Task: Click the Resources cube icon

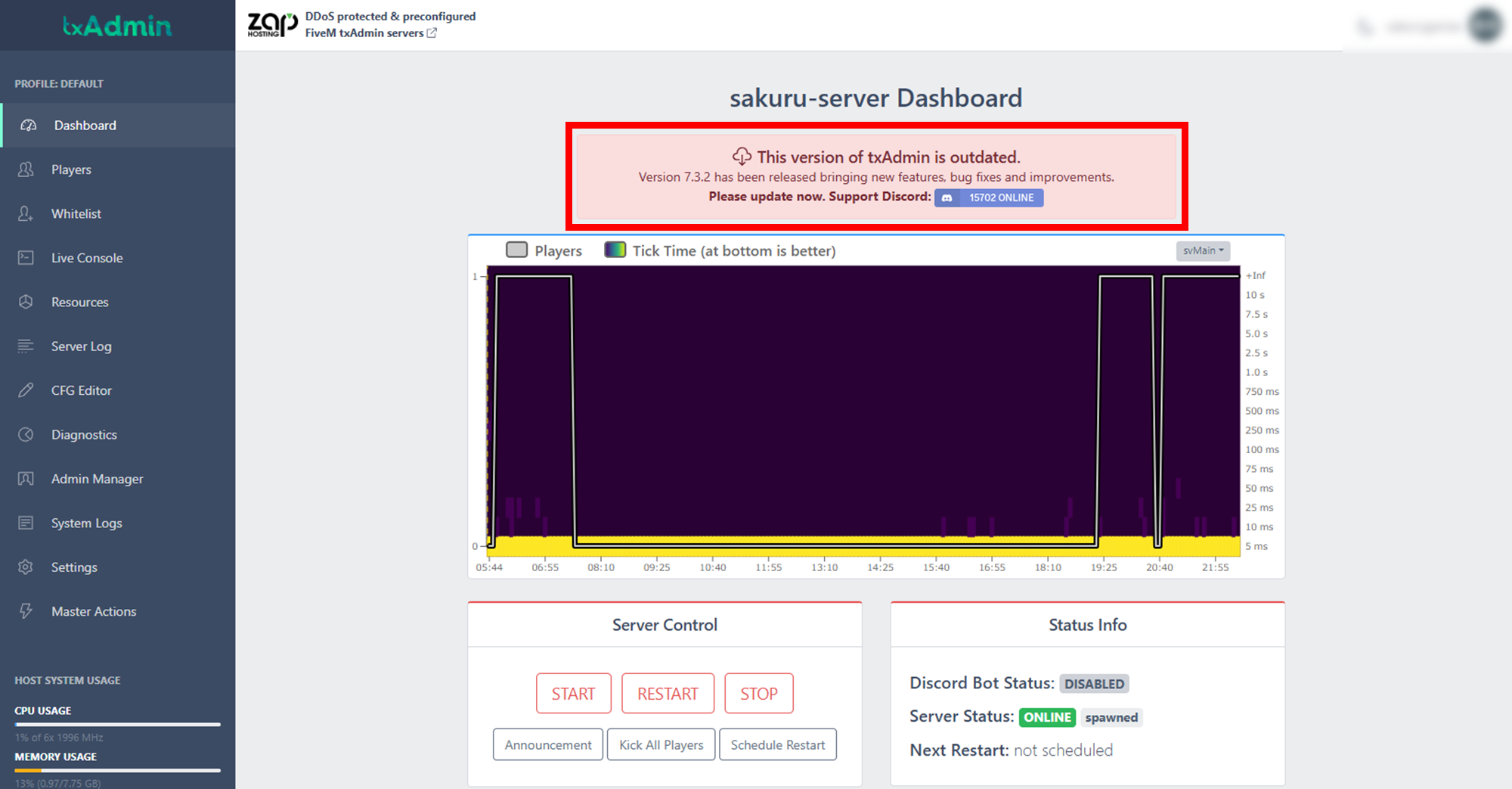Action: coord(26,302)
